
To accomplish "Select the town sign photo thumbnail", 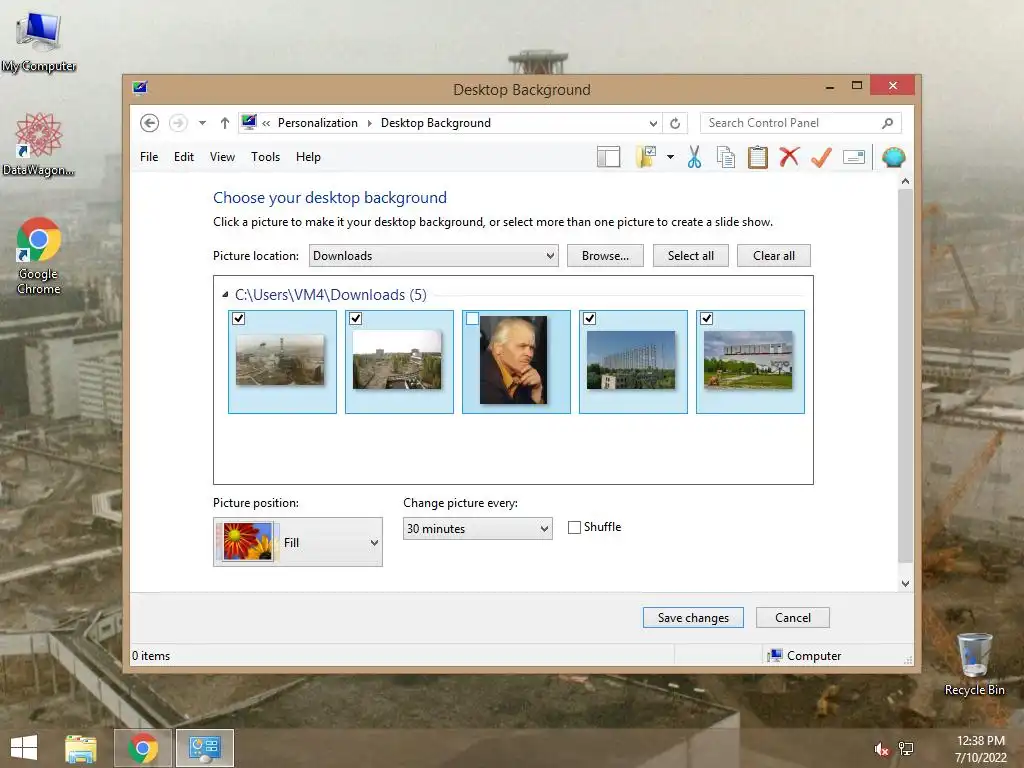I will [748, 360].
